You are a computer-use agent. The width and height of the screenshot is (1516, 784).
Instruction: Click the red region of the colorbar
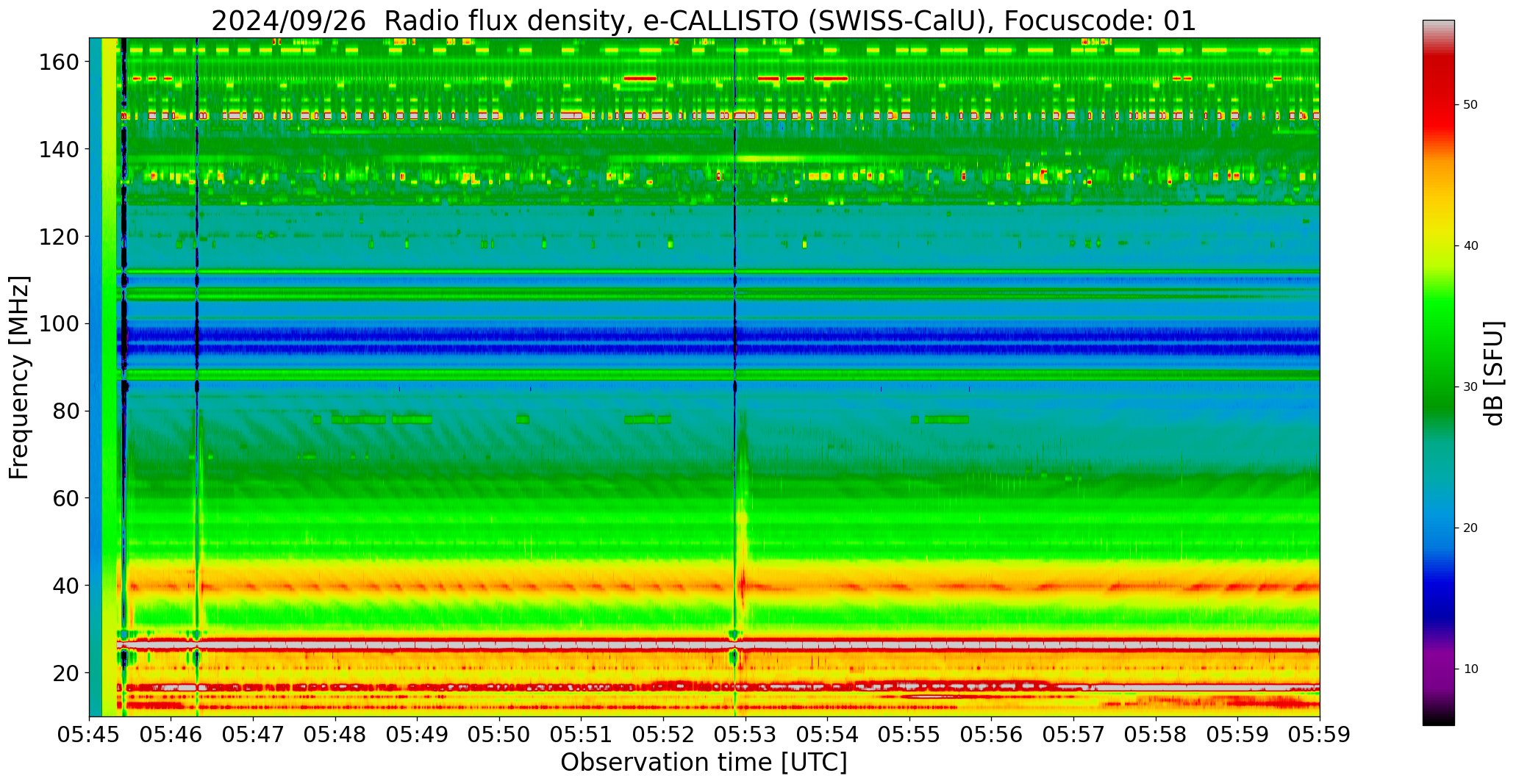pos(1438,92)
